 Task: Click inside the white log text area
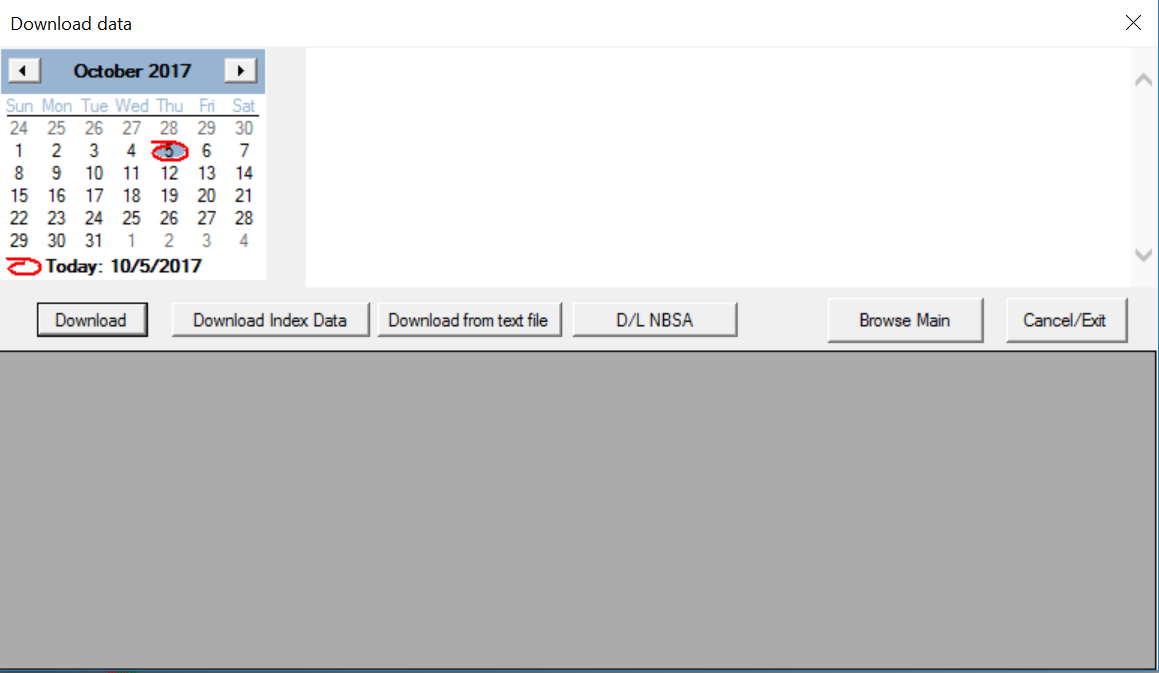716,167
